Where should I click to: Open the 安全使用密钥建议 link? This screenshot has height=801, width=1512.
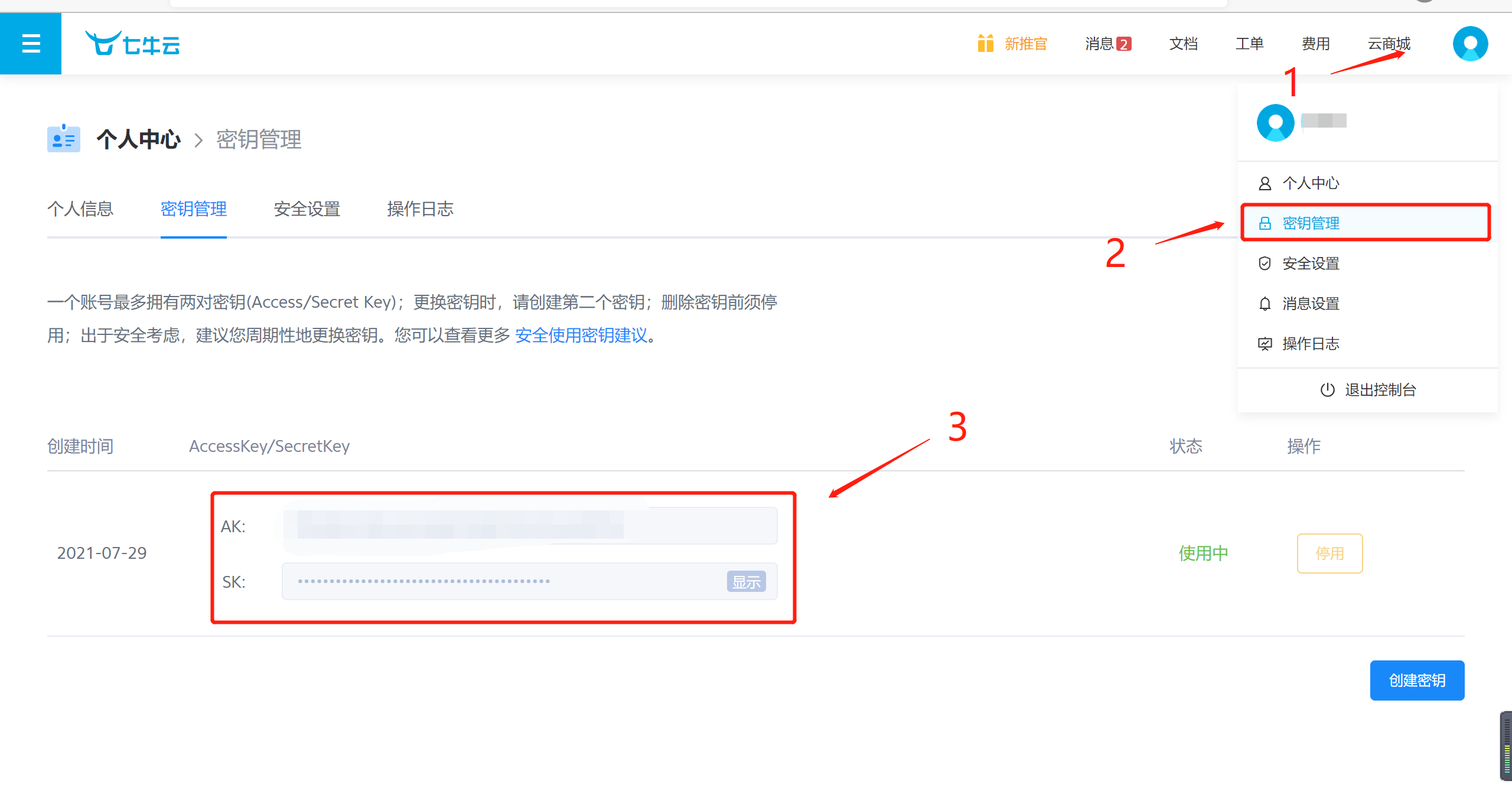[581, 336]
